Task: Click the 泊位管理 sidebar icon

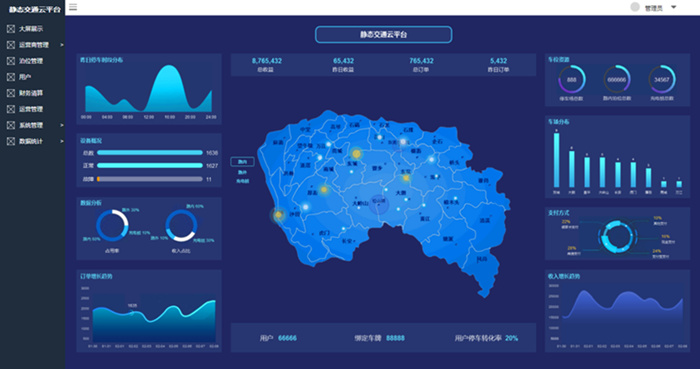Action: point(11,61)
